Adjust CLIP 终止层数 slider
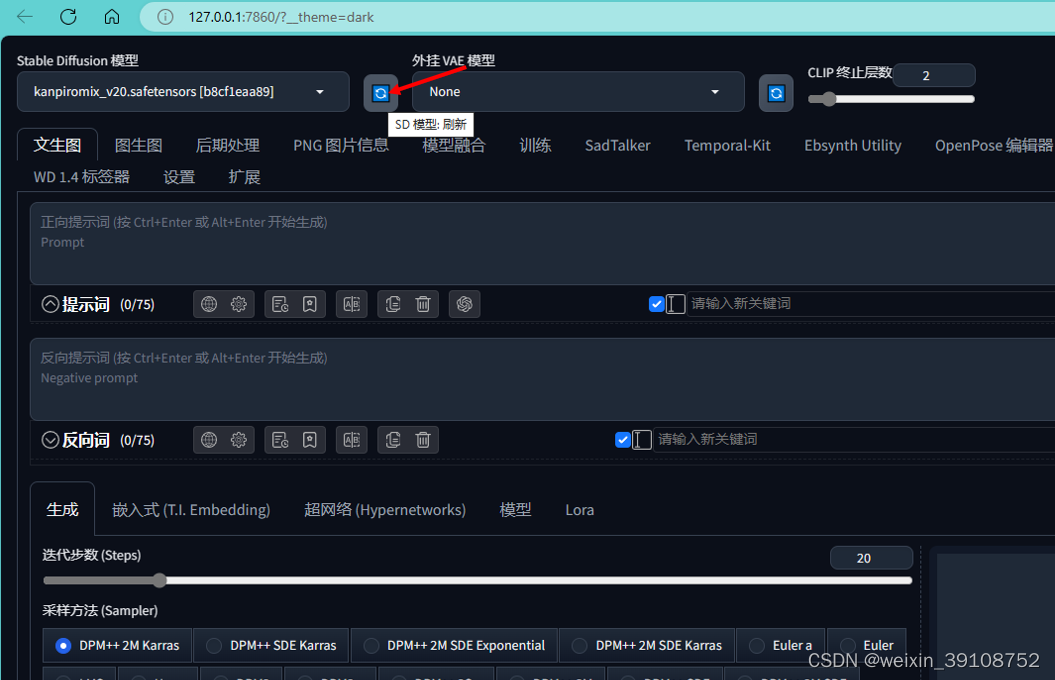The image size is (1055, 680). click(x=891, y=99)
